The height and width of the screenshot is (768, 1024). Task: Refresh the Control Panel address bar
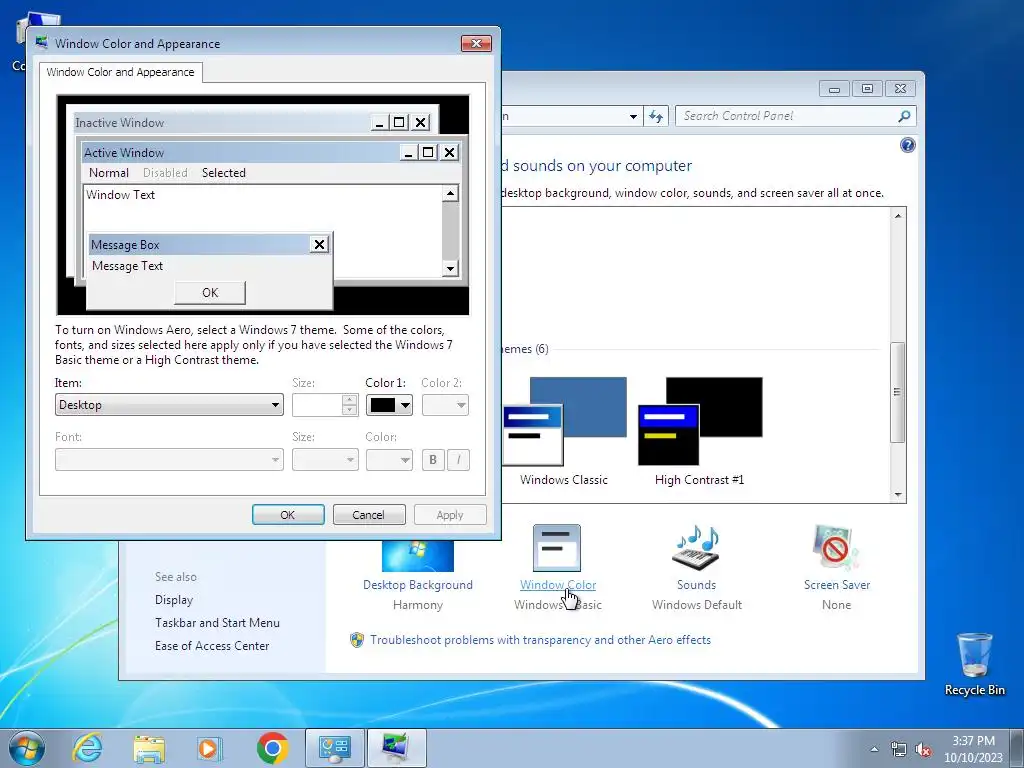[x=656, y=116]
